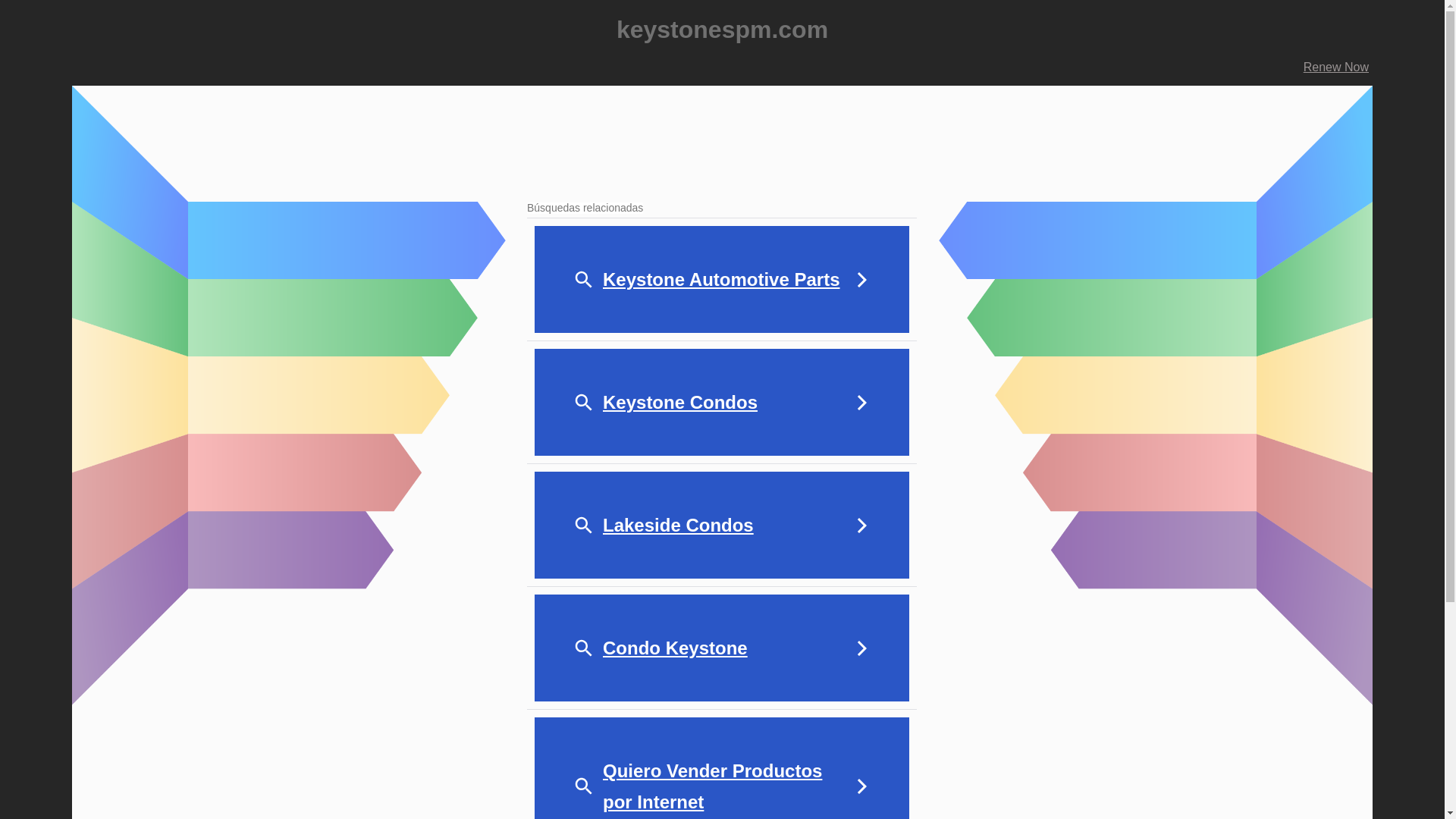The height and width of the screenshot is (819, 1456).
Task: Click the keystonespm.com page title
Action: coord(722,30)
